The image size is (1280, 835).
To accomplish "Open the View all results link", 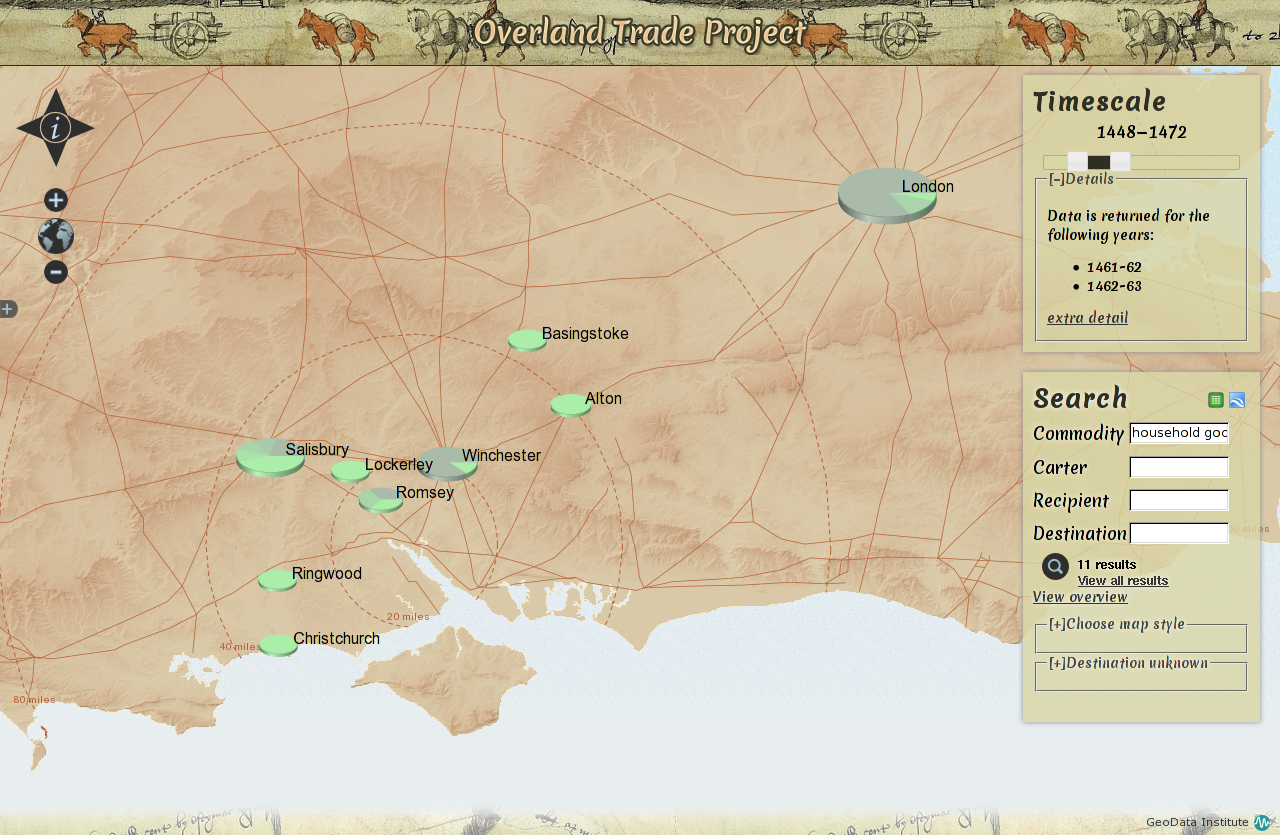I will tap(1123, 581).
